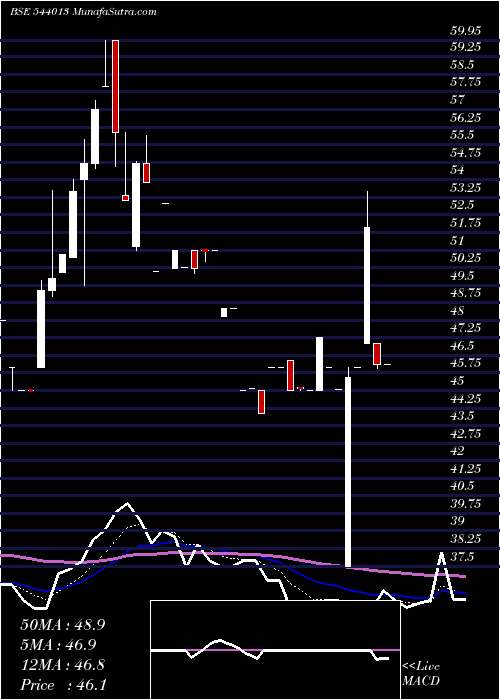
Task: Click the 12MA : 46.8 readout
Action: (x=62, y=665)
